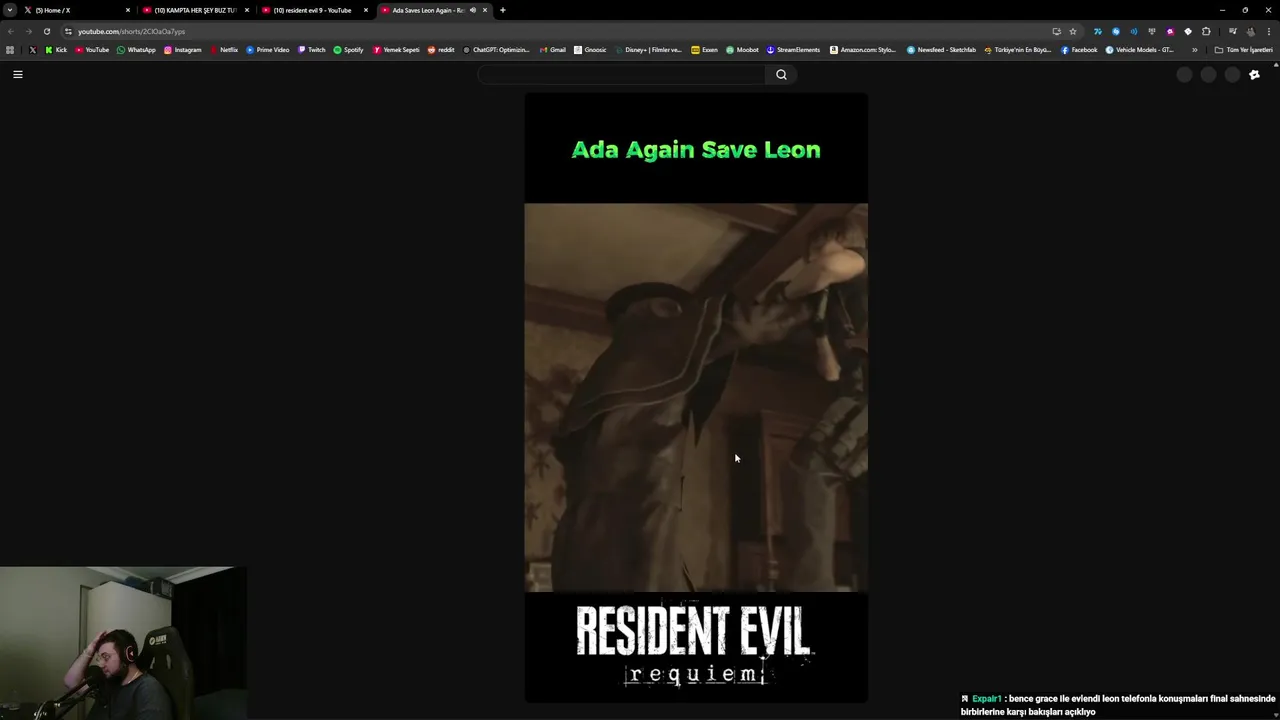
Task: Open the media control playlist icon
Action: [x=1232, y=31]
